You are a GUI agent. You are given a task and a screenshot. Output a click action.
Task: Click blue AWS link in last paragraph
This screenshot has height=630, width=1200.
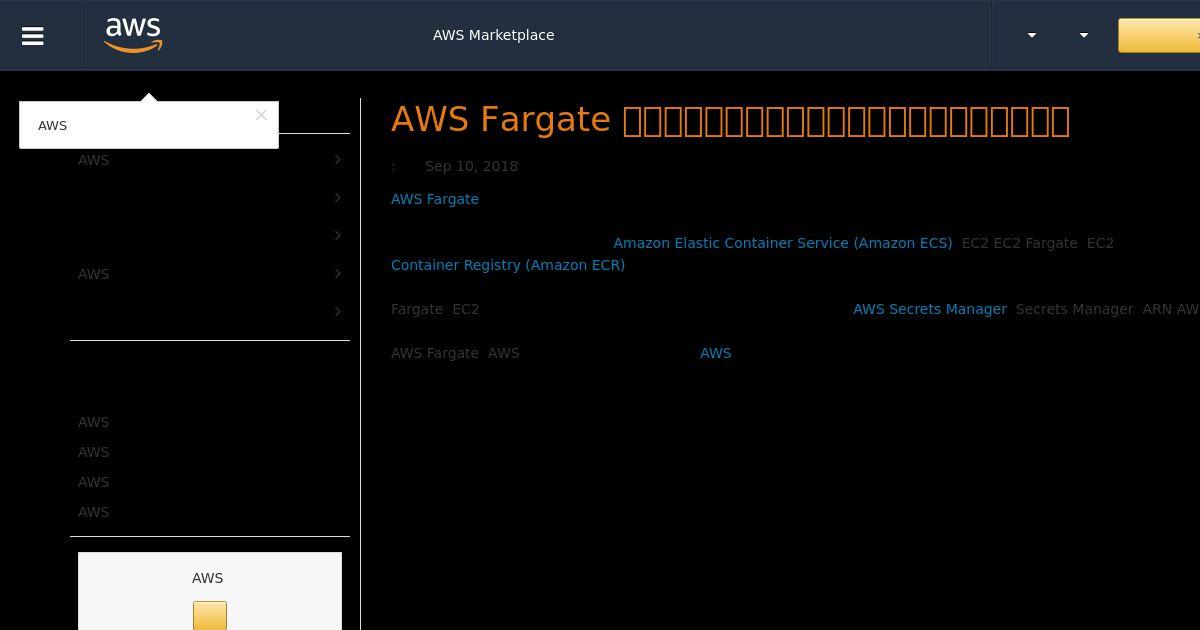(x=716, y=353)
